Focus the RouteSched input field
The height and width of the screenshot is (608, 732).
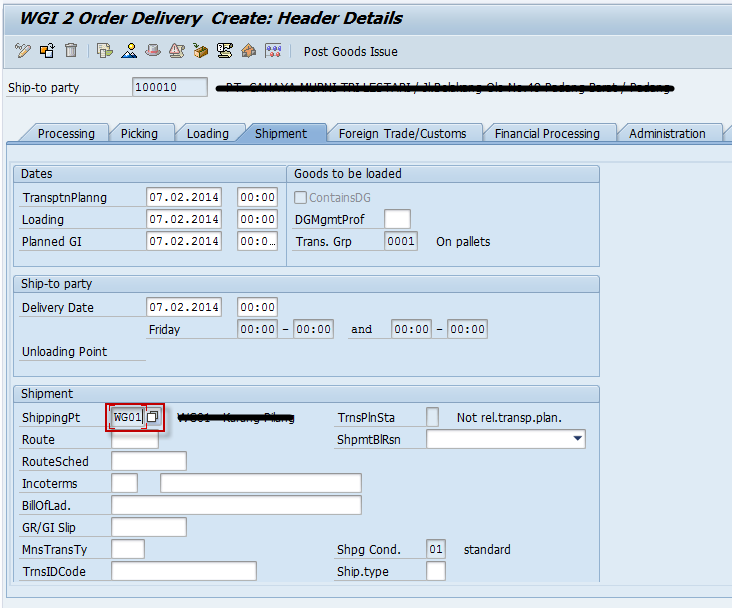pos(148,461)
